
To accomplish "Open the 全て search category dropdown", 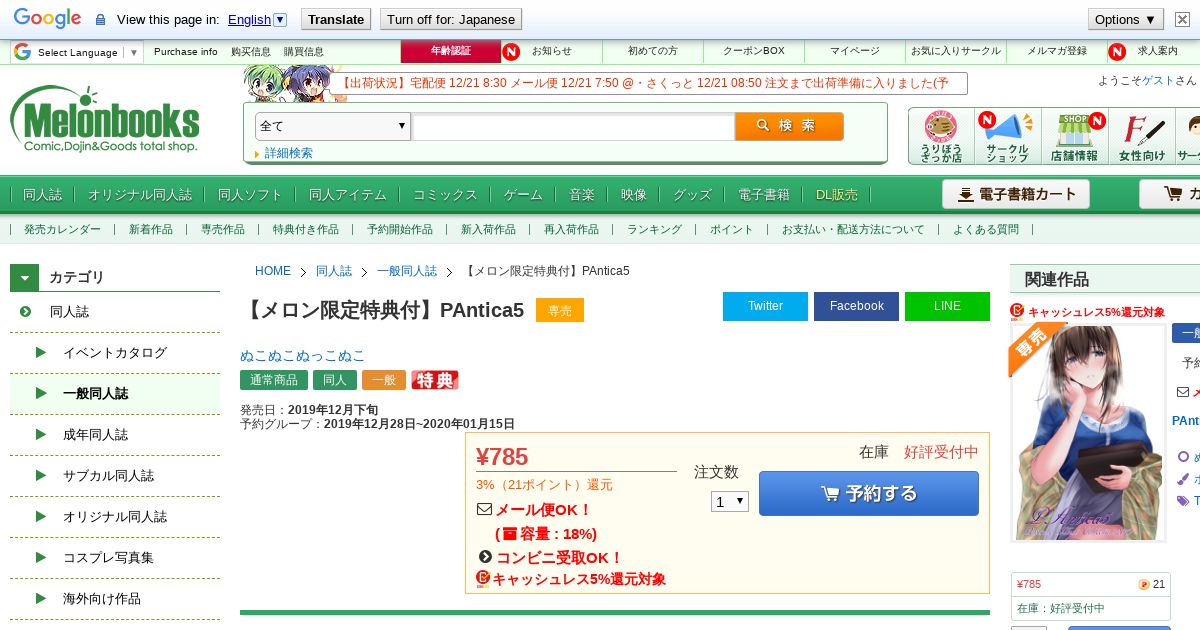I will click(334, 126).
